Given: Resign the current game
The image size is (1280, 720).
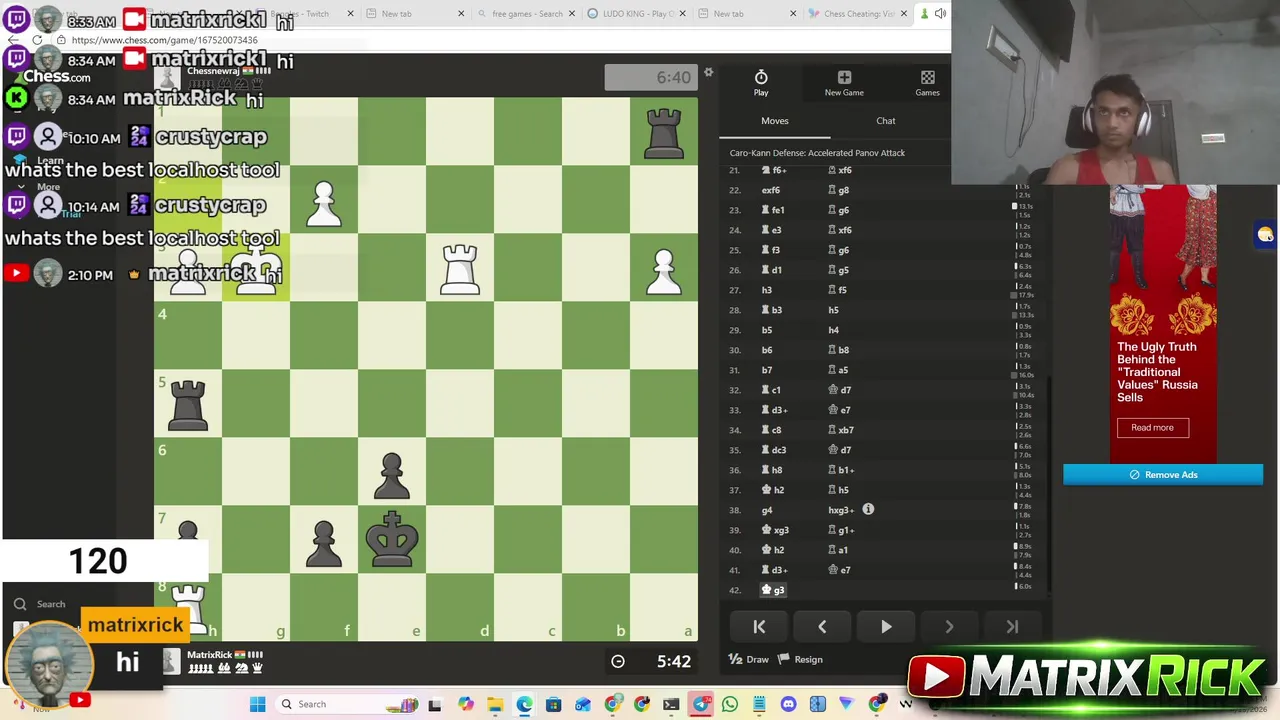Looking at the screenshot, I should point(800,659).
